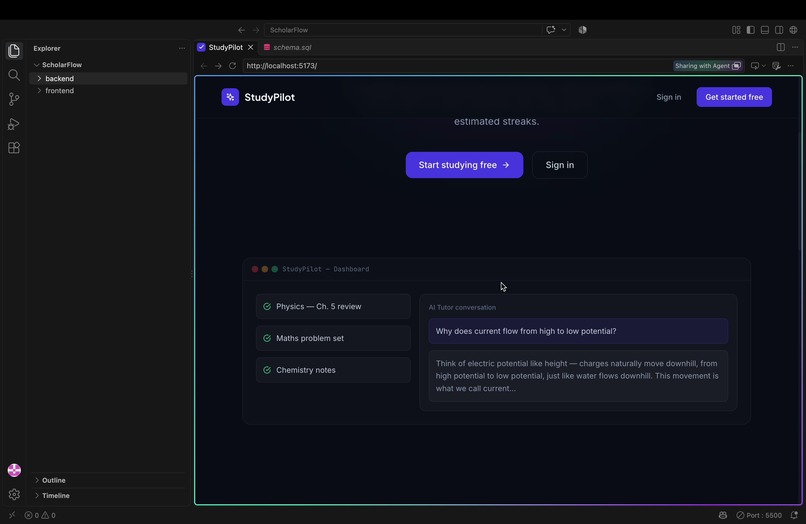
Task: Navigate forward in the embedded browser
Action: [218, 66]
